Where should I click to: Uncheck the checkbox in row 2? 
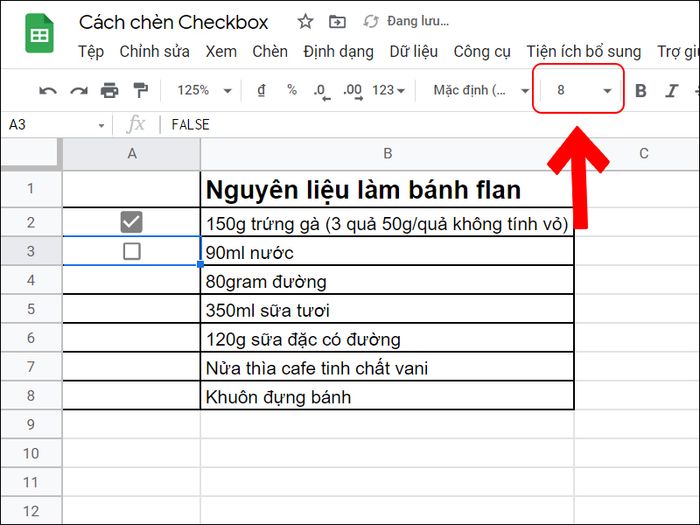click(132, 222)
